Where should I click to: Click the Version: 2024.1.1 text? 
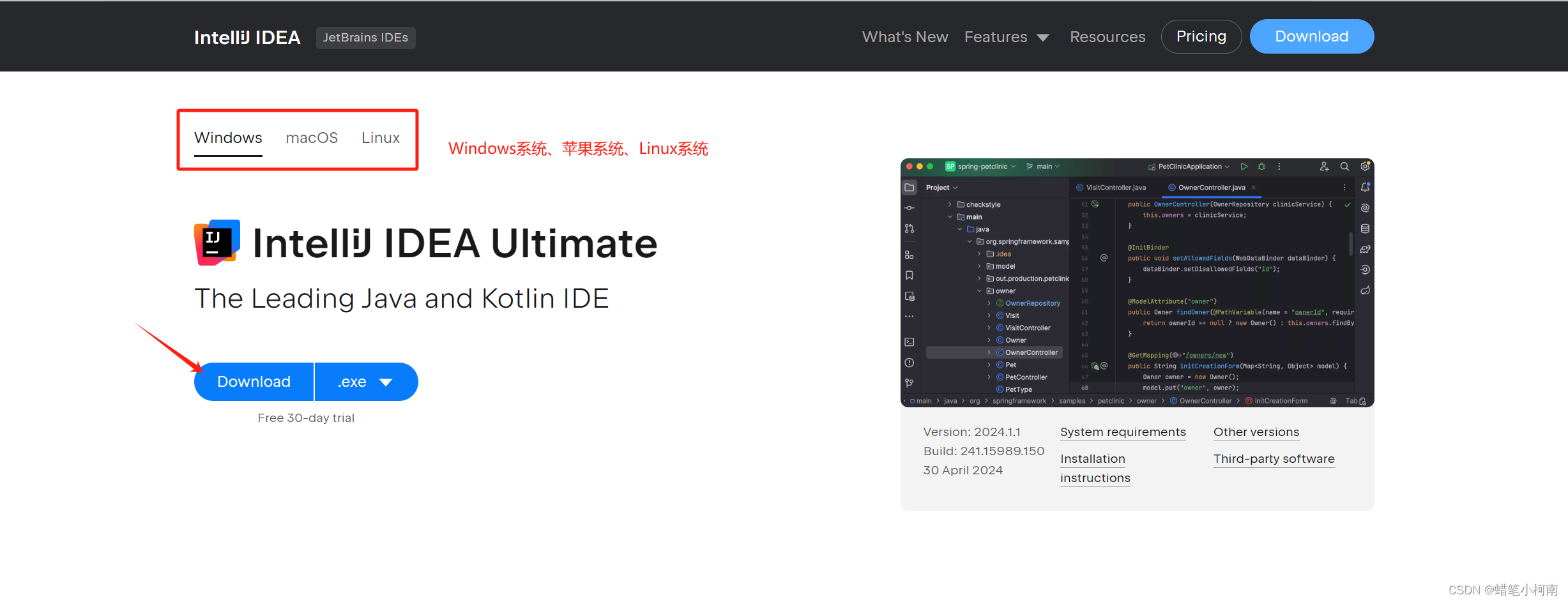(x=971, y=432)
